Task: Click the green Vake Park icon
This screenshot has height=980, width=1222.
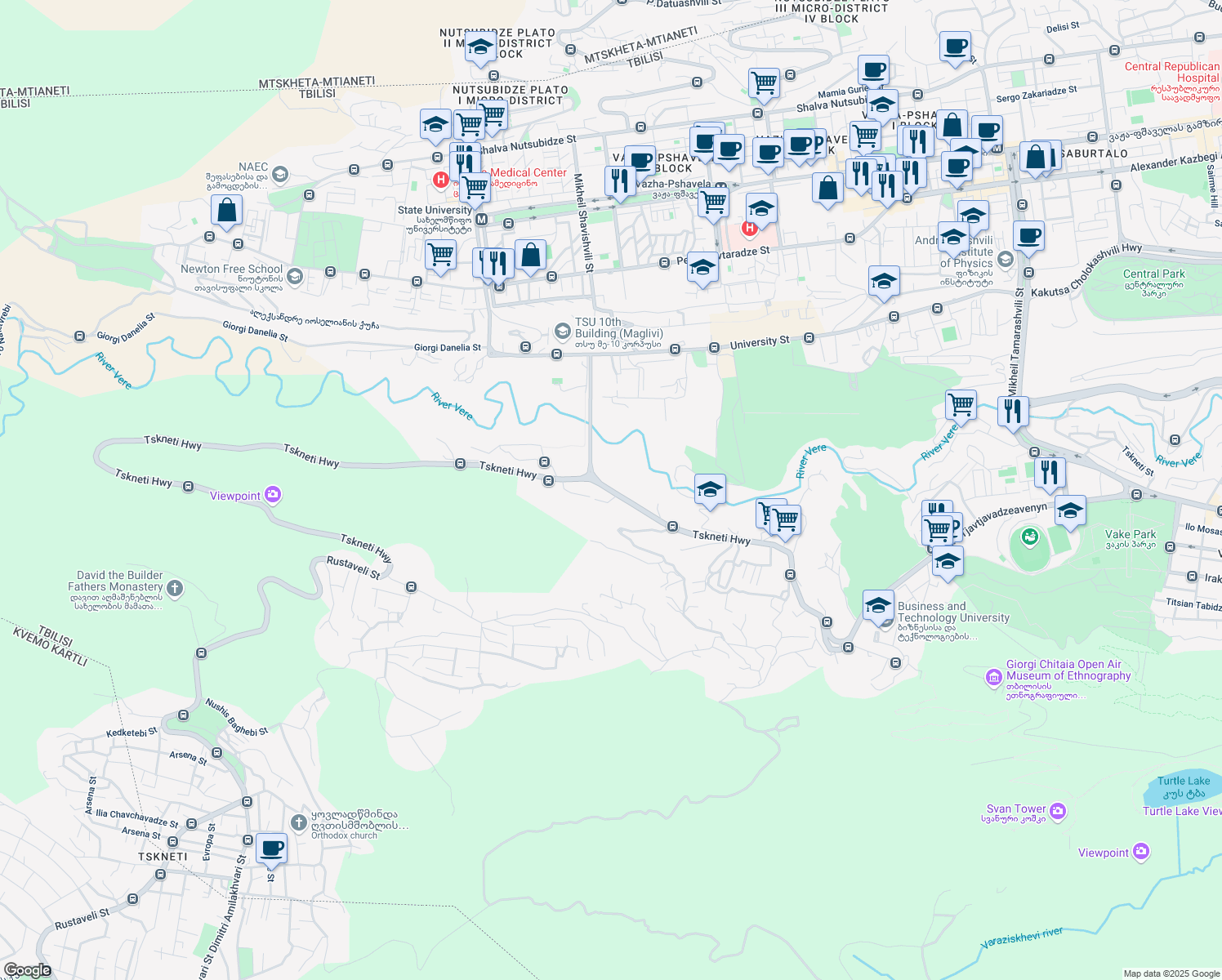Action: (x=1030, y=537)
